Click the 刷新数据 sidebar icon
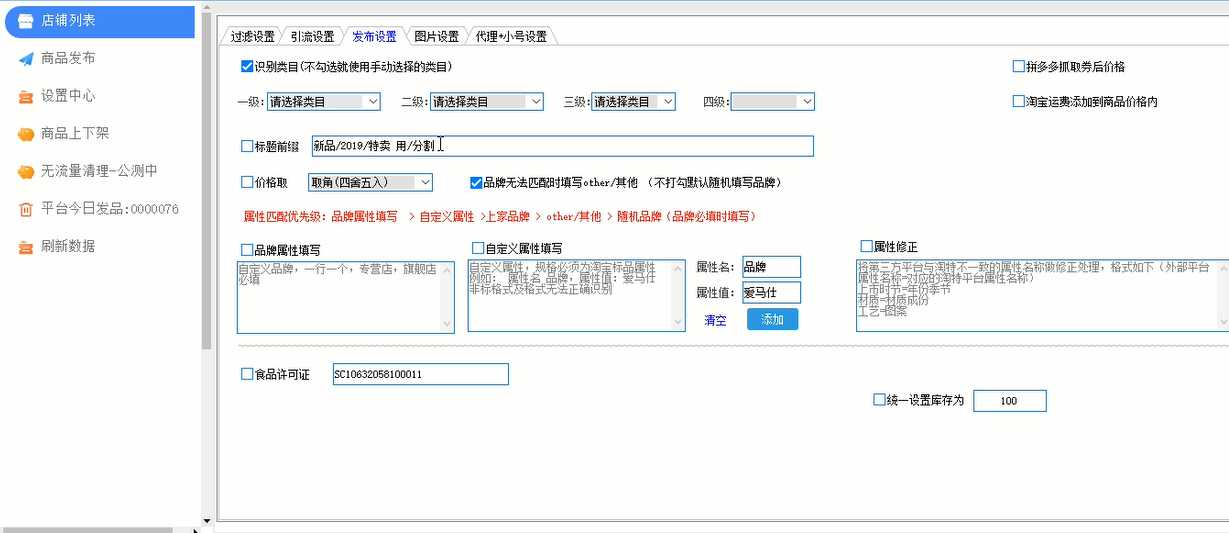Image resolution: width=1229 pixels, height=533 pixels. [x=26, y=247]
